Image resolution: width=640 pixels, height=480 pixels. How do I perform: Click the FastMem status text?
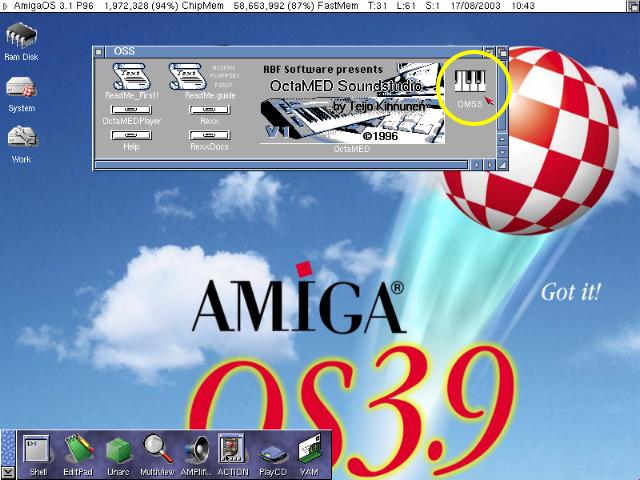[x=296, y=6]
